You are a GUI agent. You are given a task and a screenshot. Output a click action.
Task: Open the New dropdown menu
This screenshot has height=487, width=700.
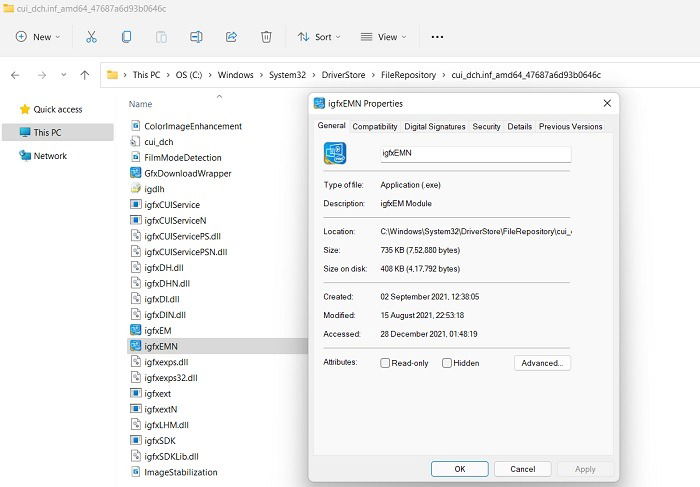point(38,37)
